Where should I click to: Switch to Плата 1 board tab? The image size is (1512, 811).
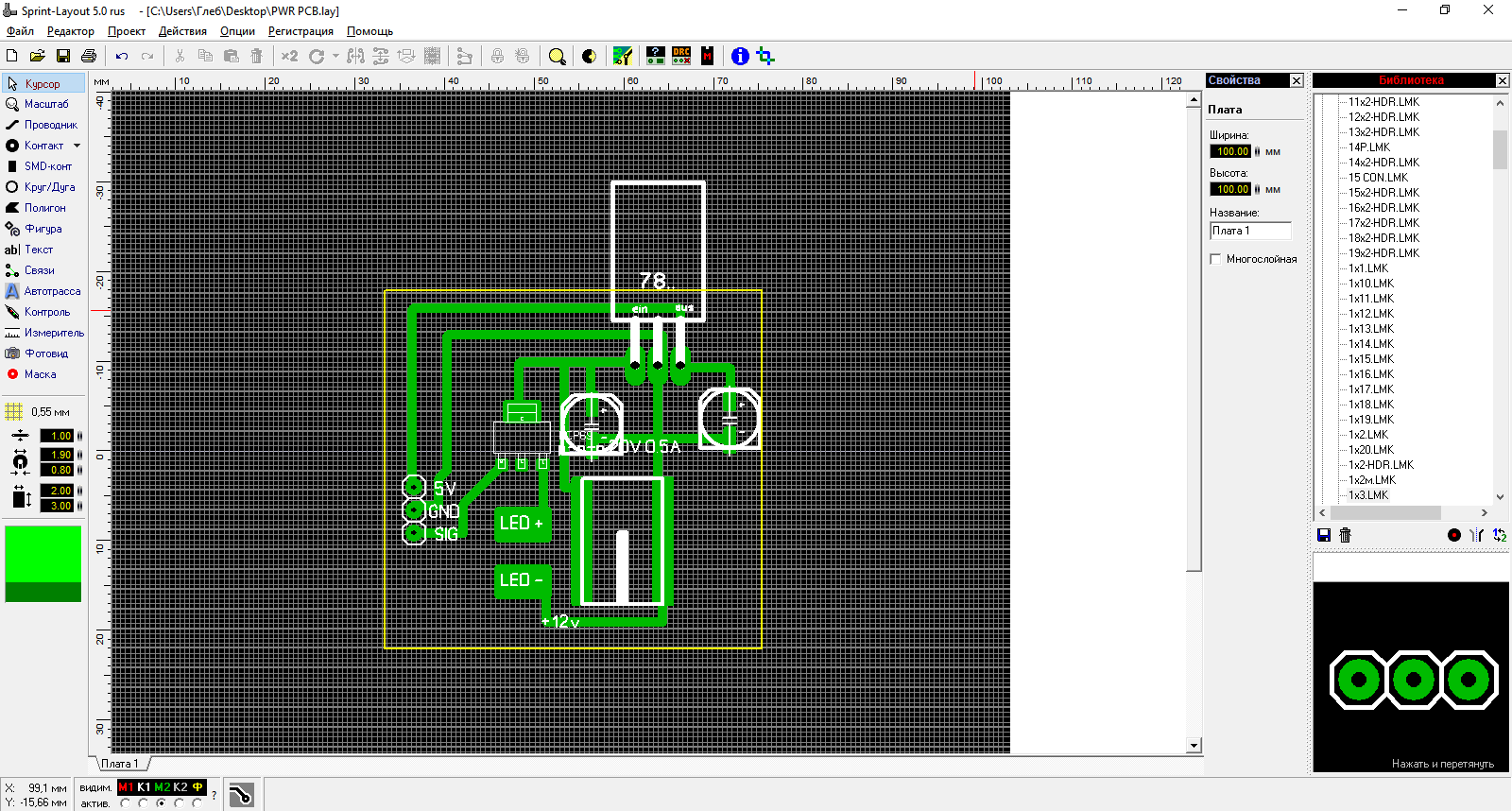[x=120, y=764]
